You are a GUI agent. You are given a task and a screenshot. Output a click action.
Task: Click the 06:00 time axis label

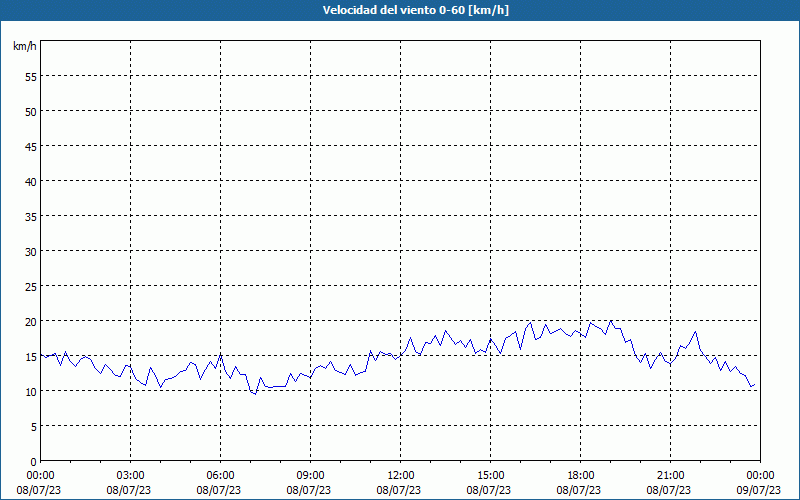coord(220,476)
